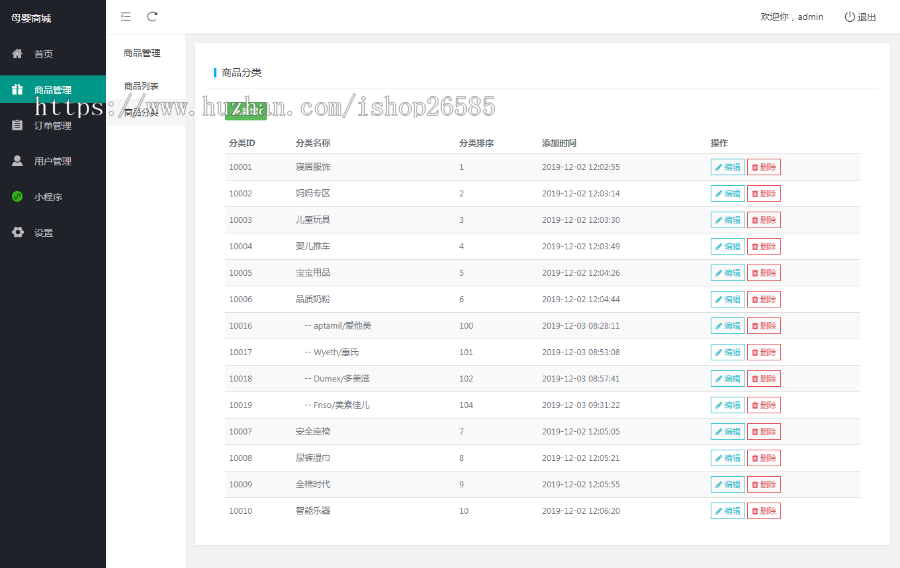
Task: Delete subcategory 10016 aptamil
Action: (764, 325)
